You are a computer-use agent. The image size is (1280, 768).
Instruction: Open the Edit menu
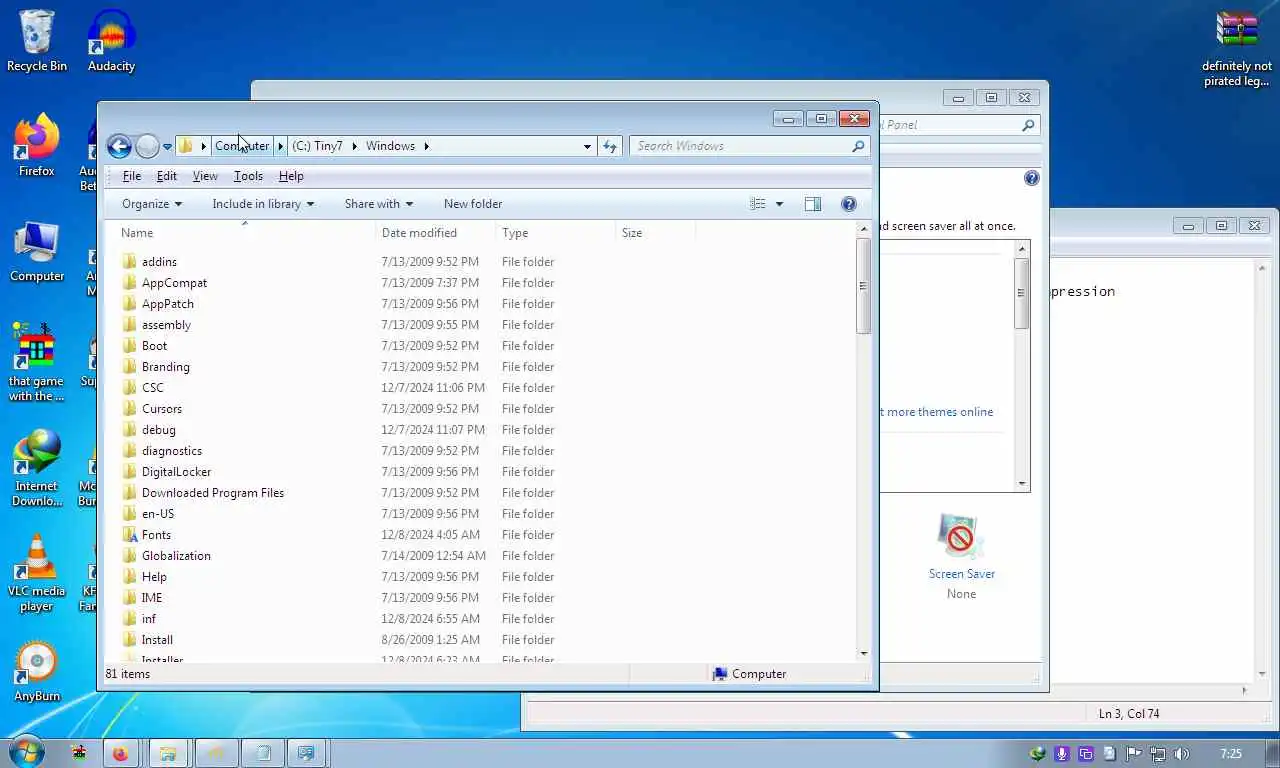pos(167,176)
